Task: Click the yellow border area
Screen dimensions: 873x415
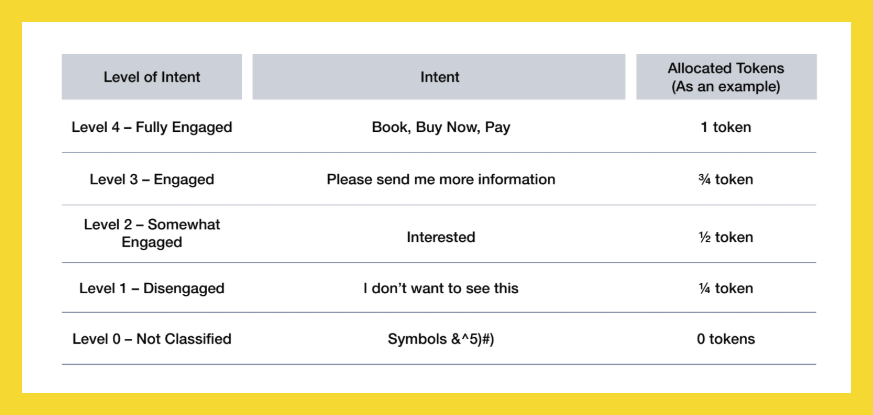Action: coord(10,200)
